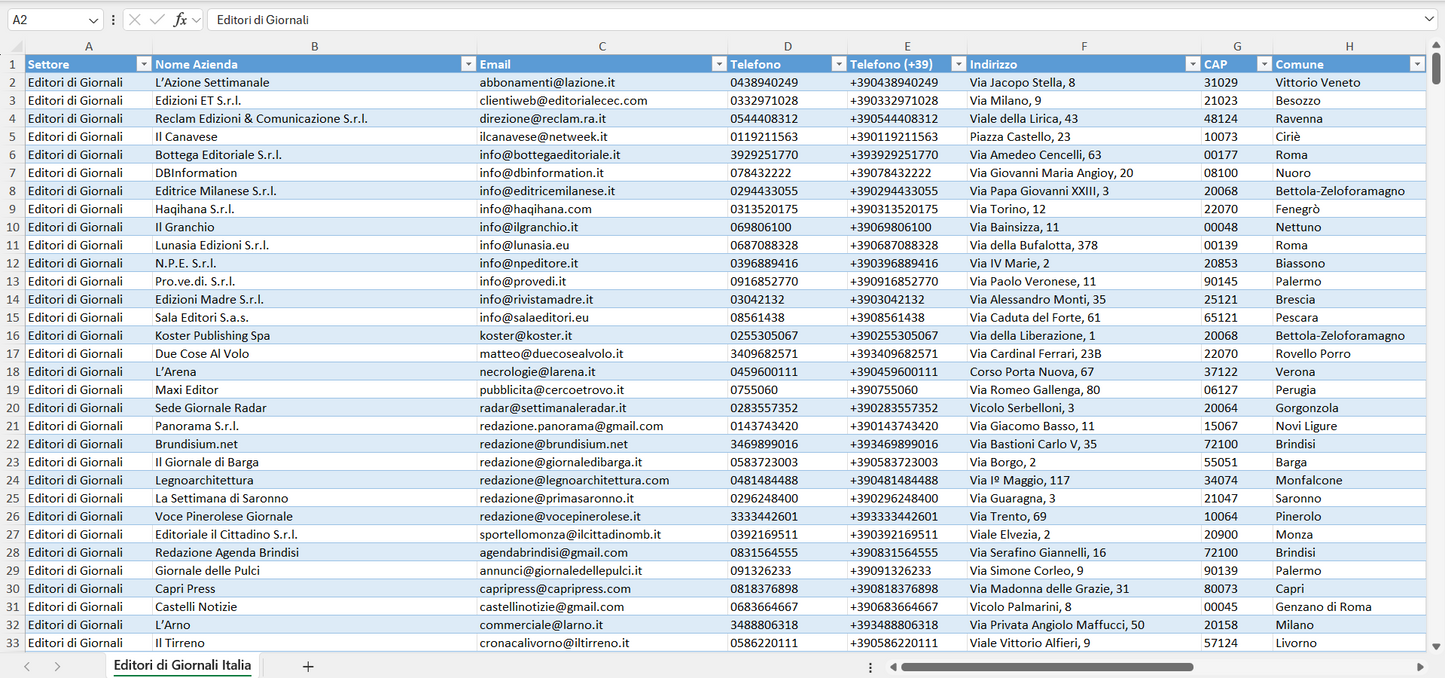Click the horizontal scrollbar right arrow
Viewport: 1445px width, 678px height.
point(1420,666)
